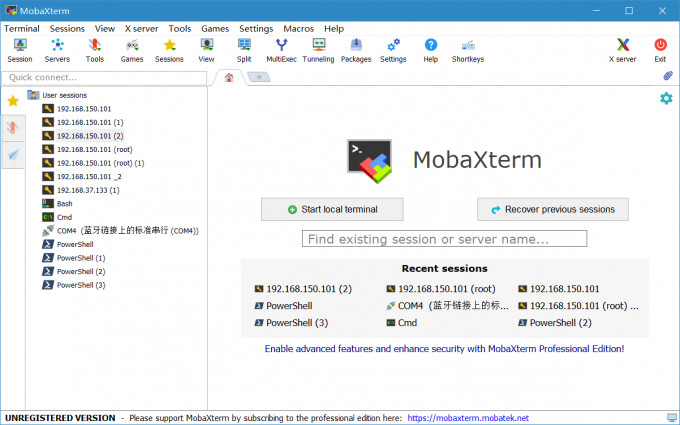Click the UNREGISTERED VERSION status text
The image size is (680, 425).
(60, 418)
